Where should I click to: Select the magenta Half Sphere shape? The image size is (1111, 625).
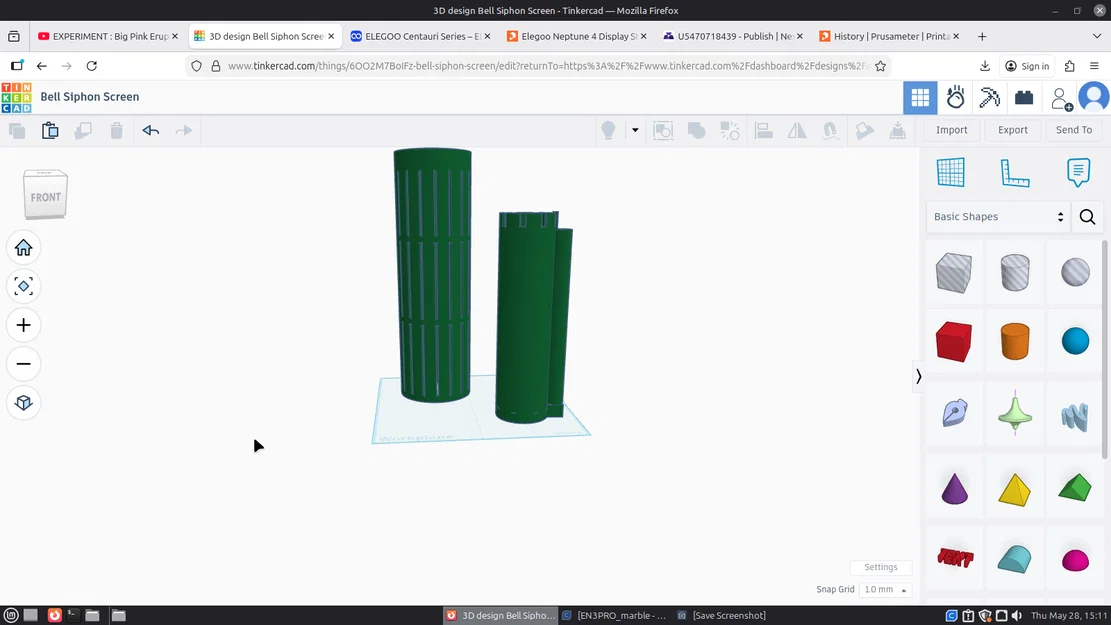[x=1075, y=560]
